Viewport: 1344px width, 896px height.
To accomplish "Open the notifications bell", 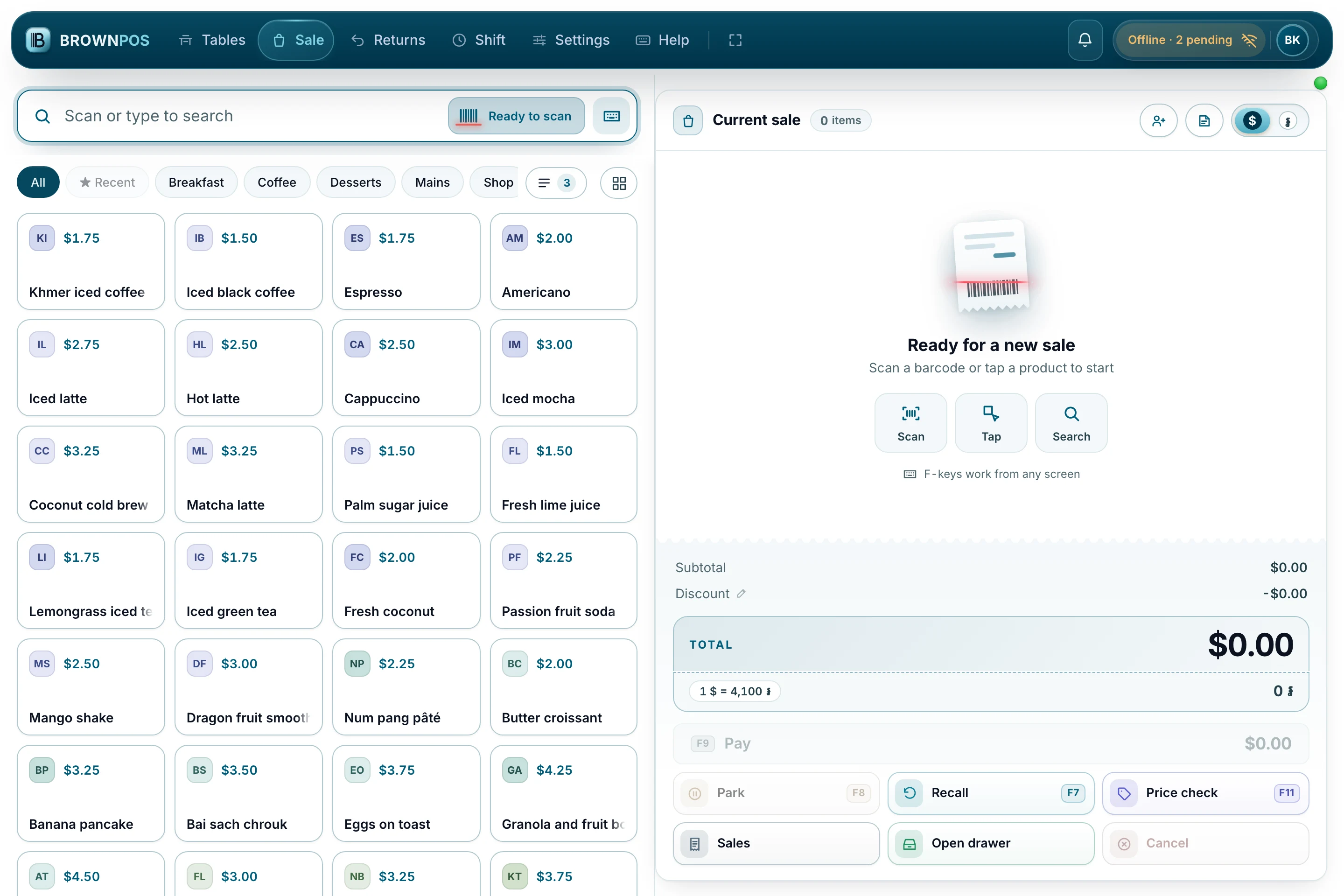I will coord(1085,40).
